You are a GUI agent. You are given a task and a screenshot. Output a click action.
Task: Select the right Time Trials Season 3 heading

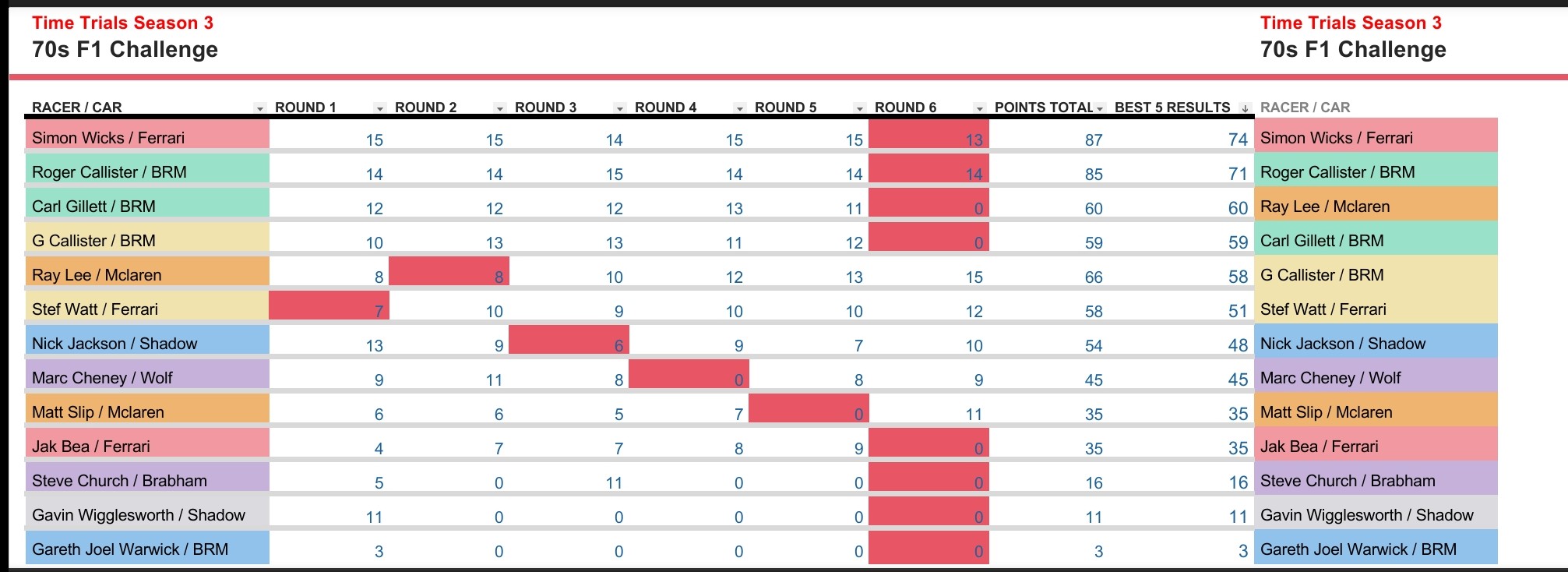(x=1351, y=23)
